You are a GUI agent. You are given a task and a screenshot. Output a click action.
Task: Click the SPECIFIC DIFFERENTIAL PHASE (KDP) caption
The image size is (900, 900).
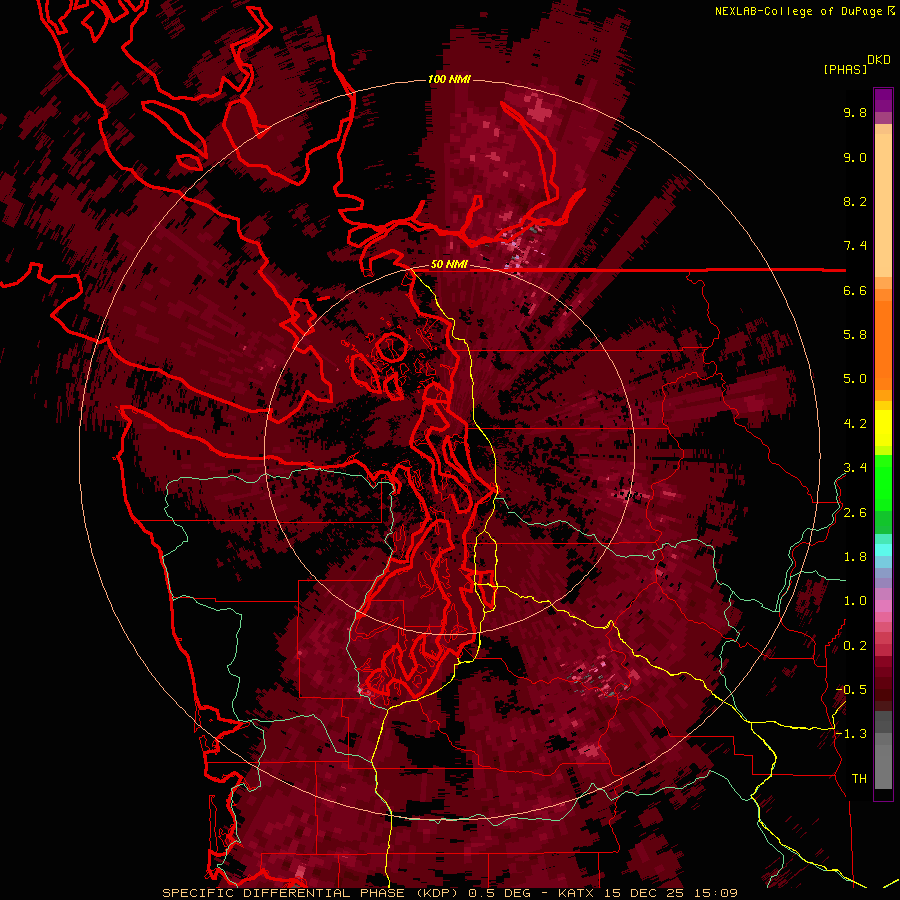(312, 893)
